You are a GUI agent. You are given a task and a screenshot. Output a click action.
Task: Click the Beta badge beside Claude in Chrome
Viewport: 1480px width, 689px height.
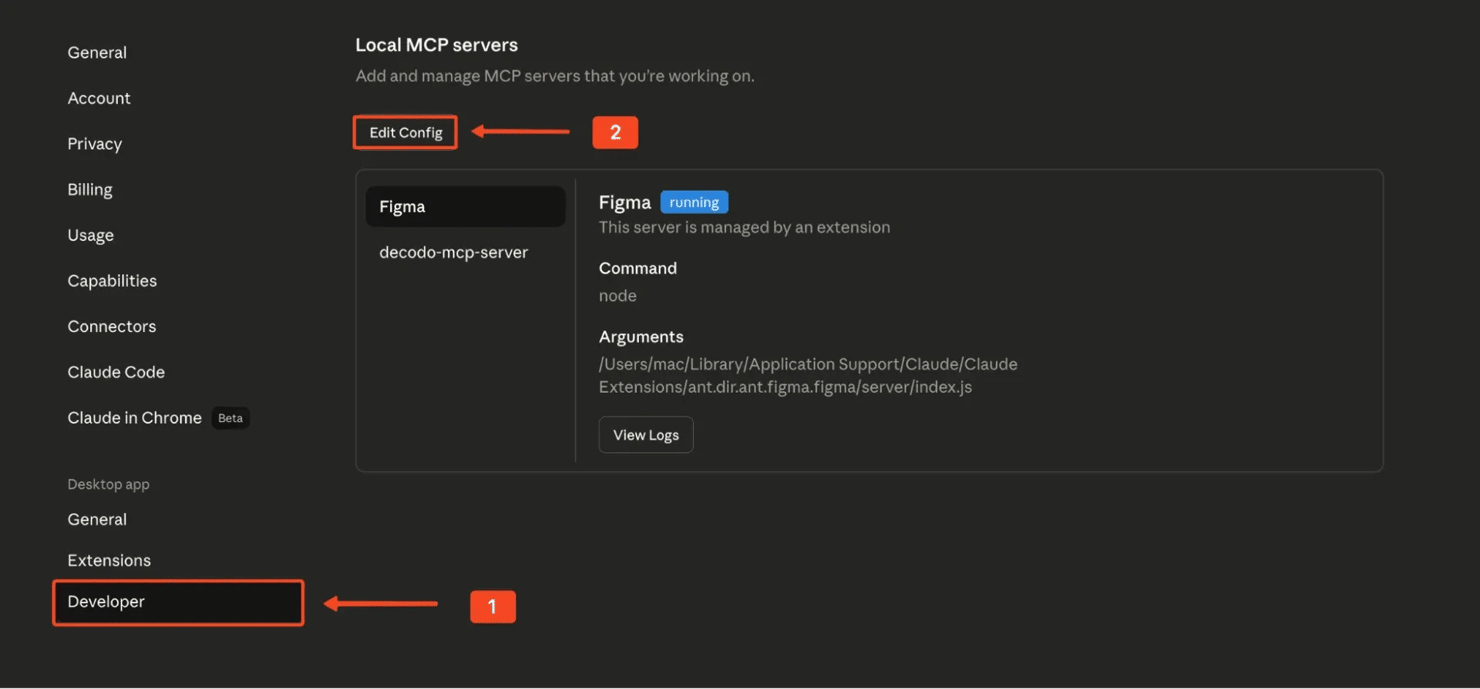tap(230, 418)
